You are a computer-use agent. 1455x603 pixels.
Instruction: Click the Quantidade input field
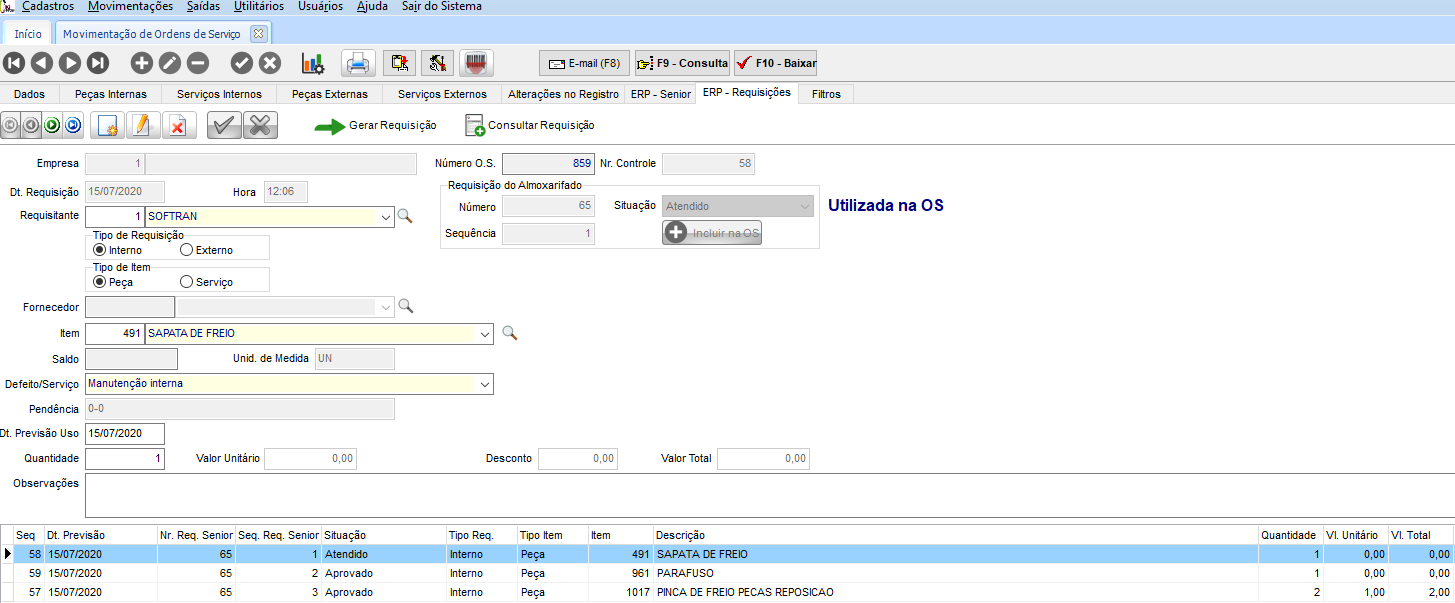pos(125,459)
